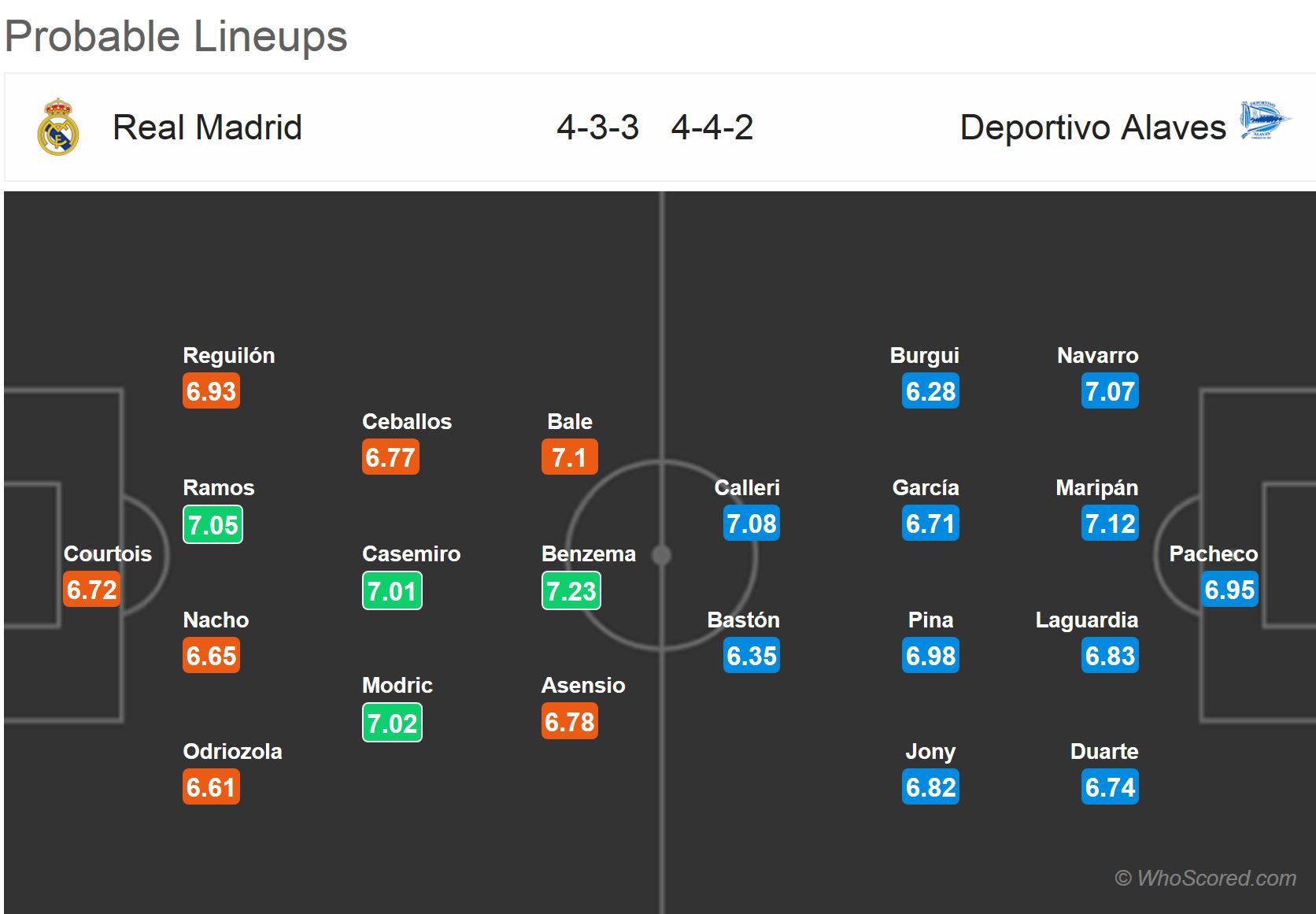Select player Bale on the pitch

tap(570, 422)
